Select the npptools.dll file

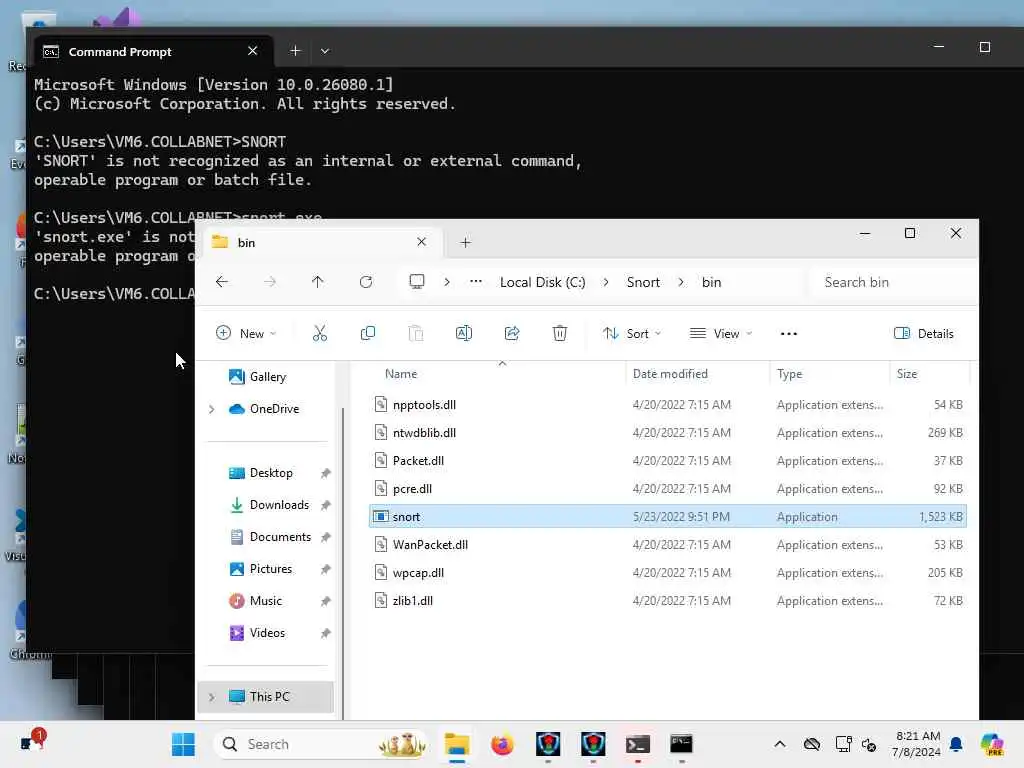click(667, 405)
